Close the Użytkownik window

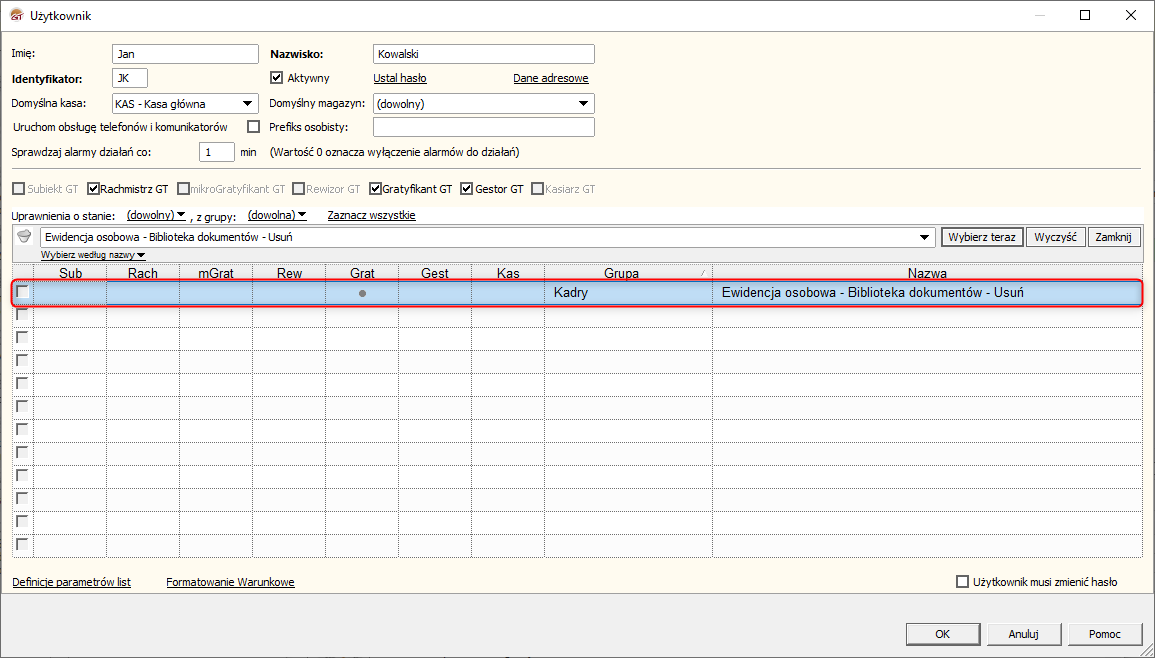pyautogui.click(x=1131, y=15)
